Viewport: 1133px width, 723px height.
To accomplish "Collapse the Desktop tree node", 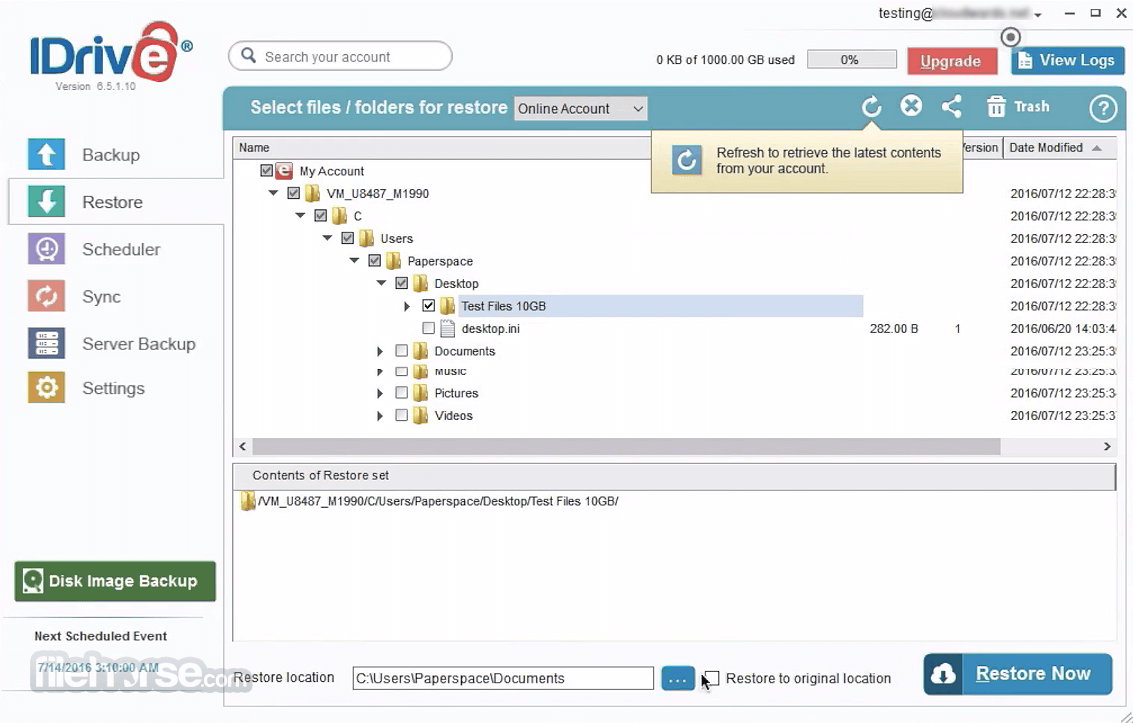I will (x=382, y=283).
